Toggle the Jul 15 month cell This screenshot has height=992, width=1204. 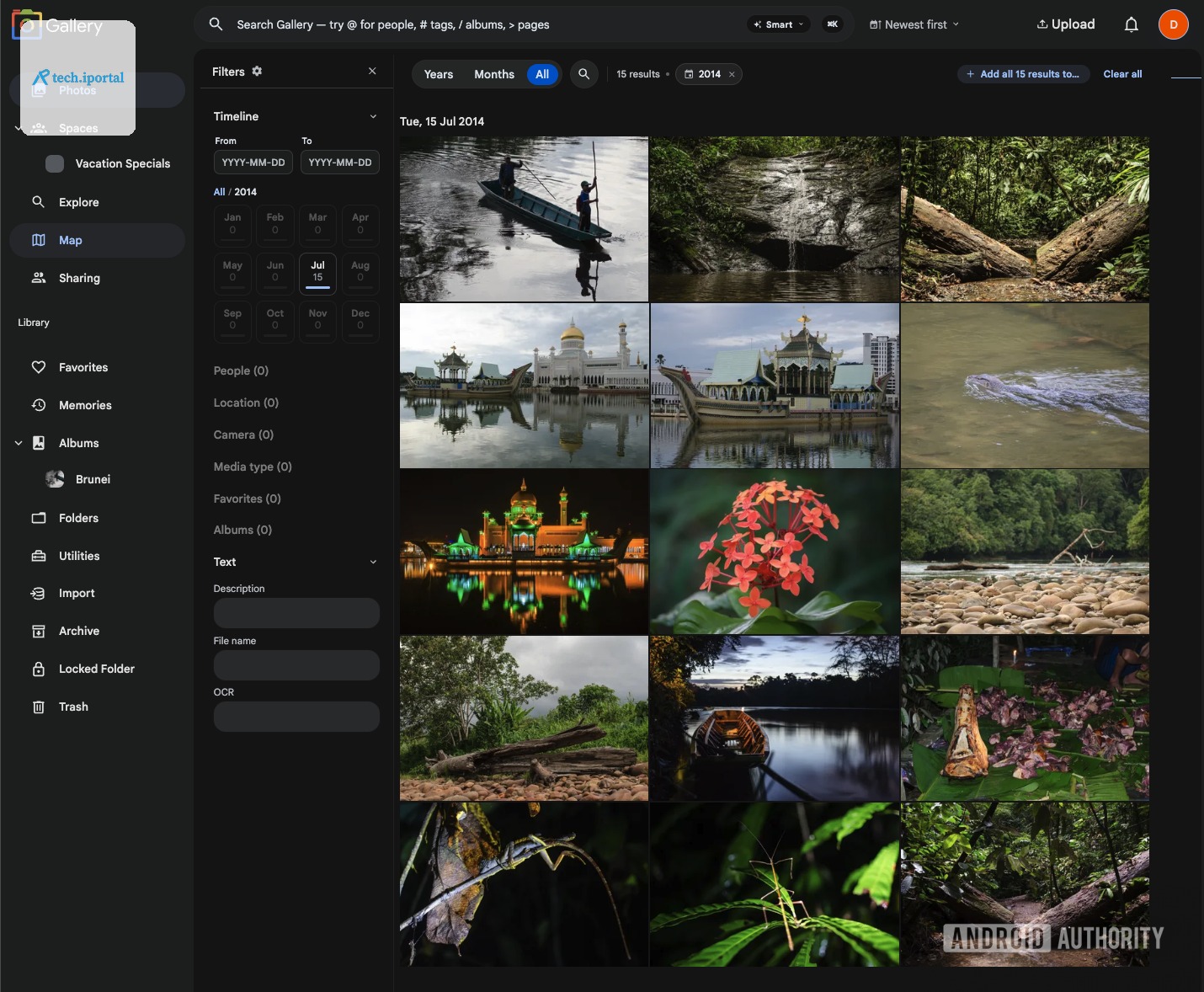[317, 274]
